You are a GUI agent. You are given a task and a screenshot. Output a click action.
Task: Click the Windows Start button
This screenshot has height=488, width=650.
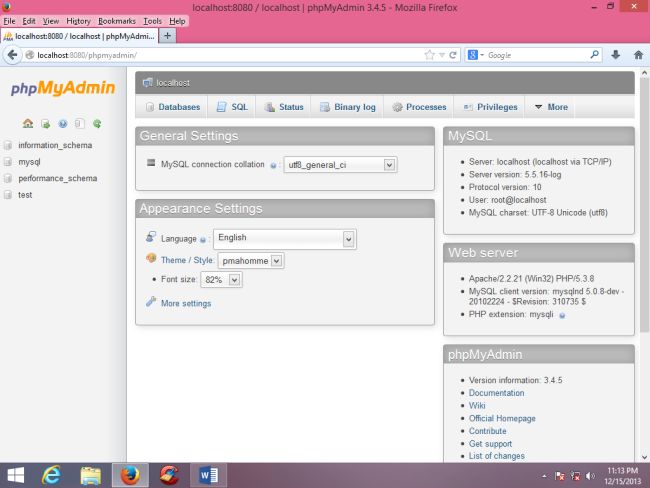tap(16, 475)
